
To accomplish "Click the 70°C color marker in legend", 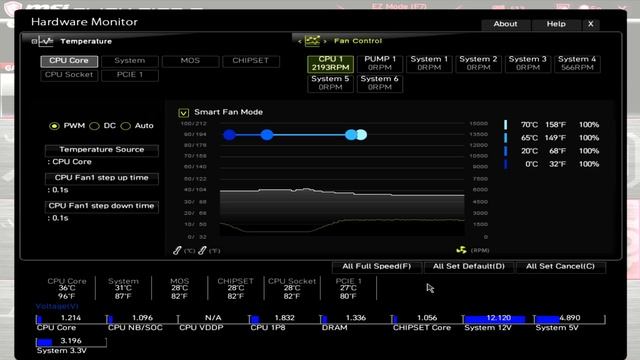I will [506, 125].
